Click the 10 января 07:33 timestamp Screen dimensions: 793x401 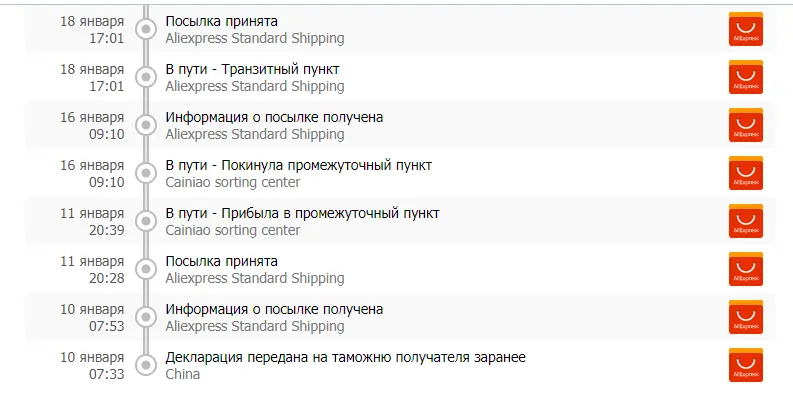pyautogui.click(x=92, y=366)
